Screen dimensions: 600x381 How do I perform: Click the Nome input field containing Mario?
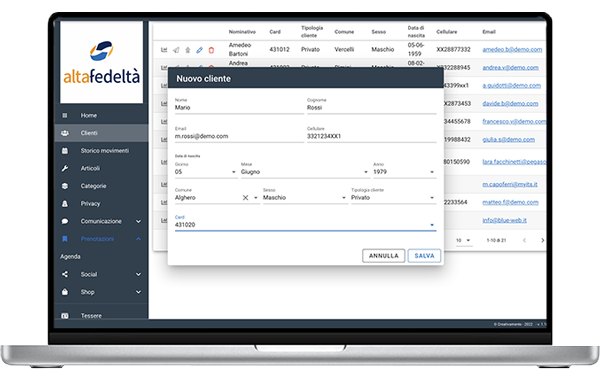coord(239,107)
